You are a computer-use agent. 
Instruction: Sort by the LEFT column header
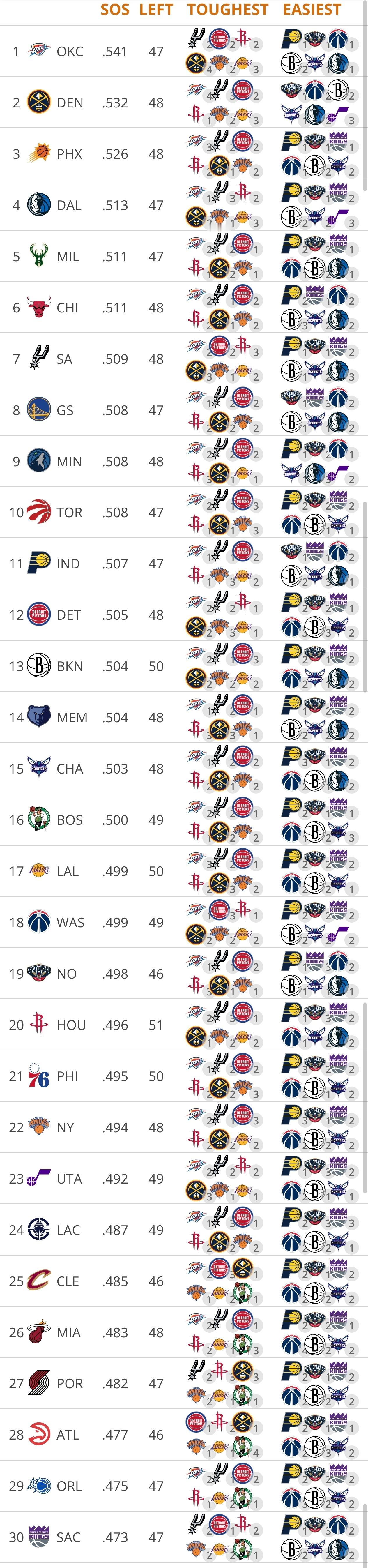[x=156, y=10]
